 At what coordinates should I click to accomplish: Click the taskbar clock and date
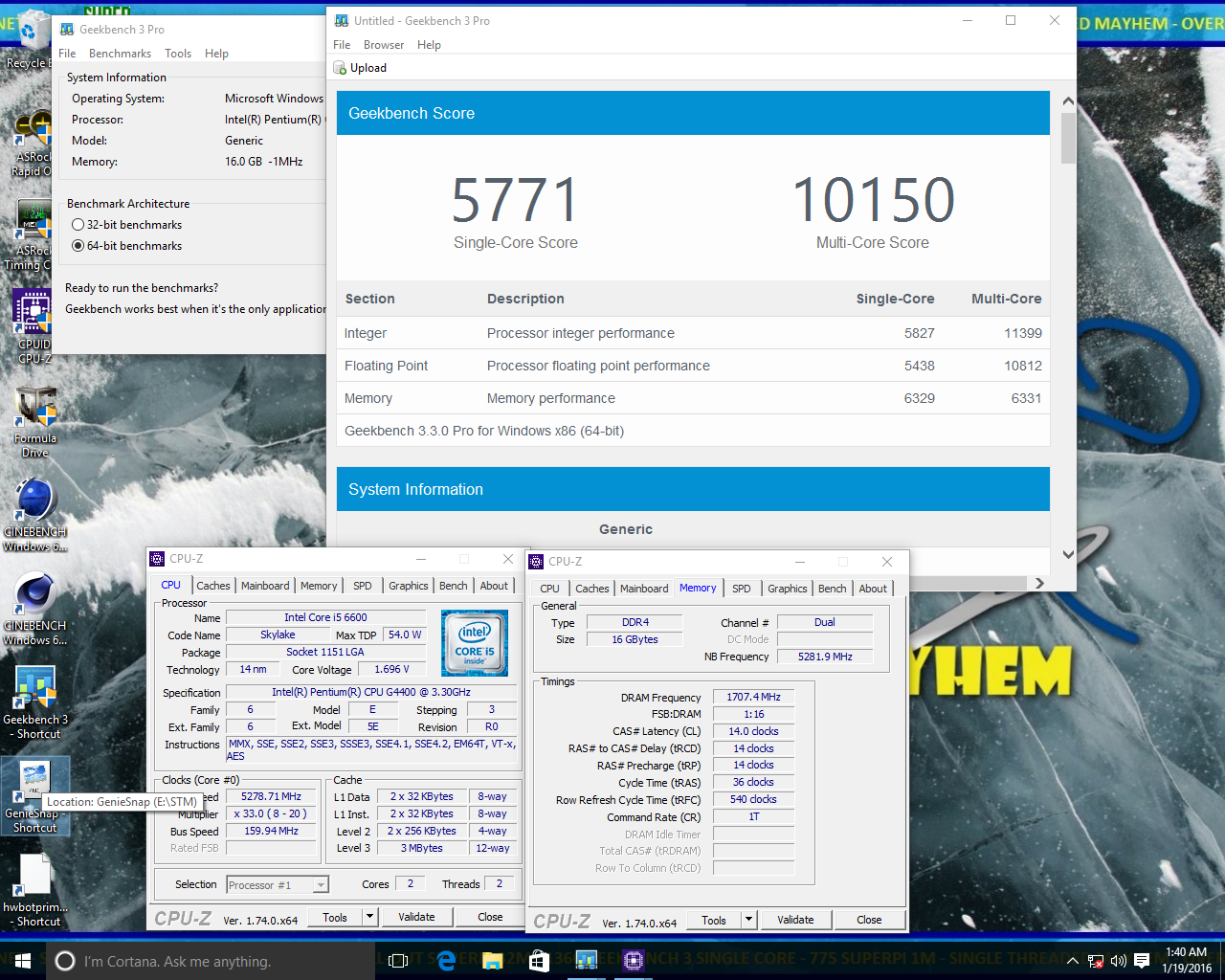pos(1186,960)
